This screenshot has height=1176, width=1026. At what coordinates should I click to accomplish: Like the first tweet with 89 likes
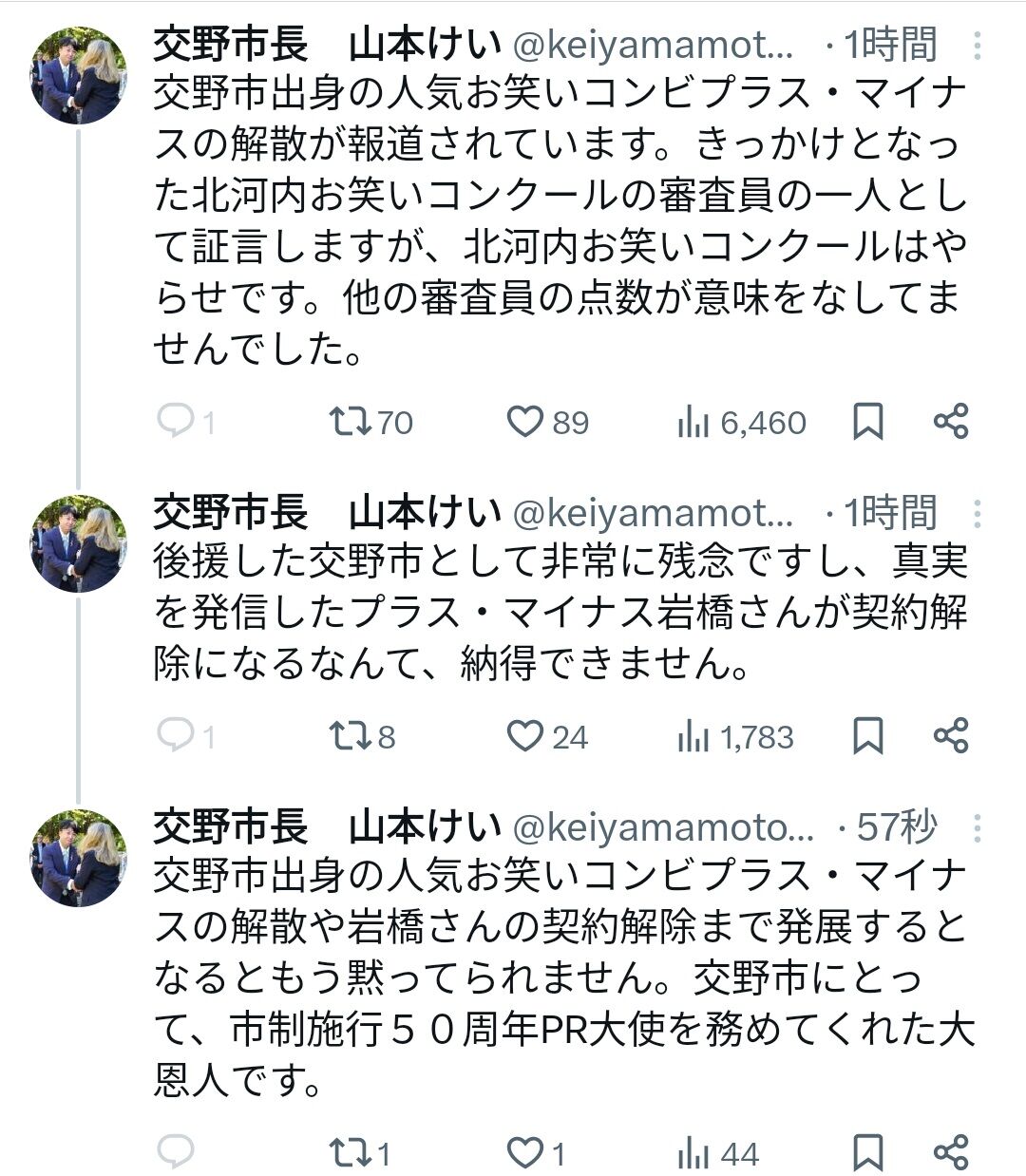[x=524, y=422]
